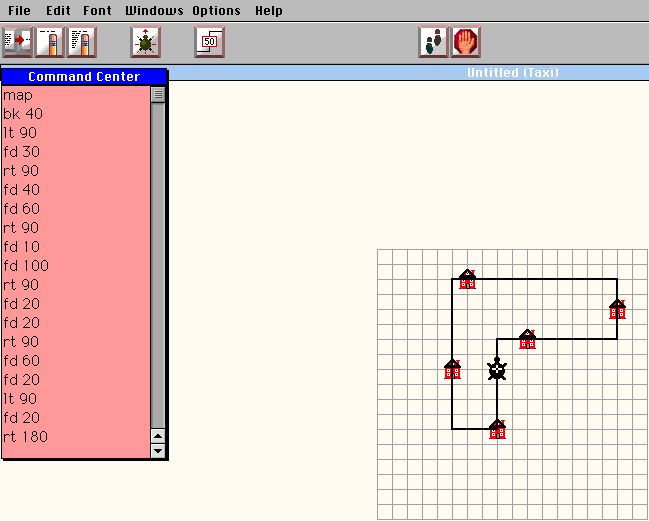Click the turtle on the grid map
Screen dimensions: 649x521
click(497, 369)
